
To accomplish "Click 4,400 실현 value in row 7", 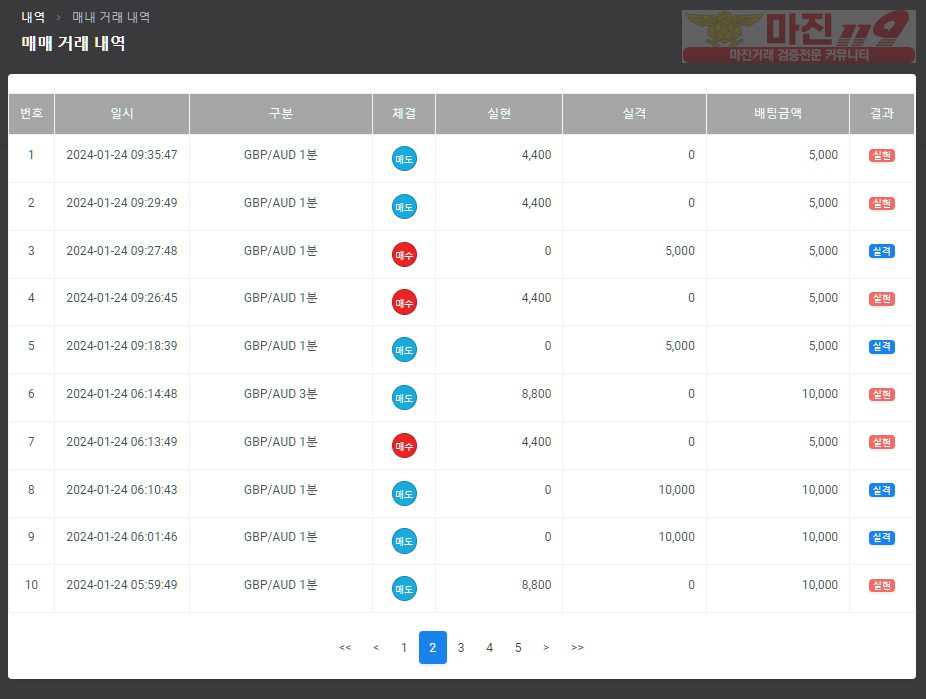I will 536,442.
